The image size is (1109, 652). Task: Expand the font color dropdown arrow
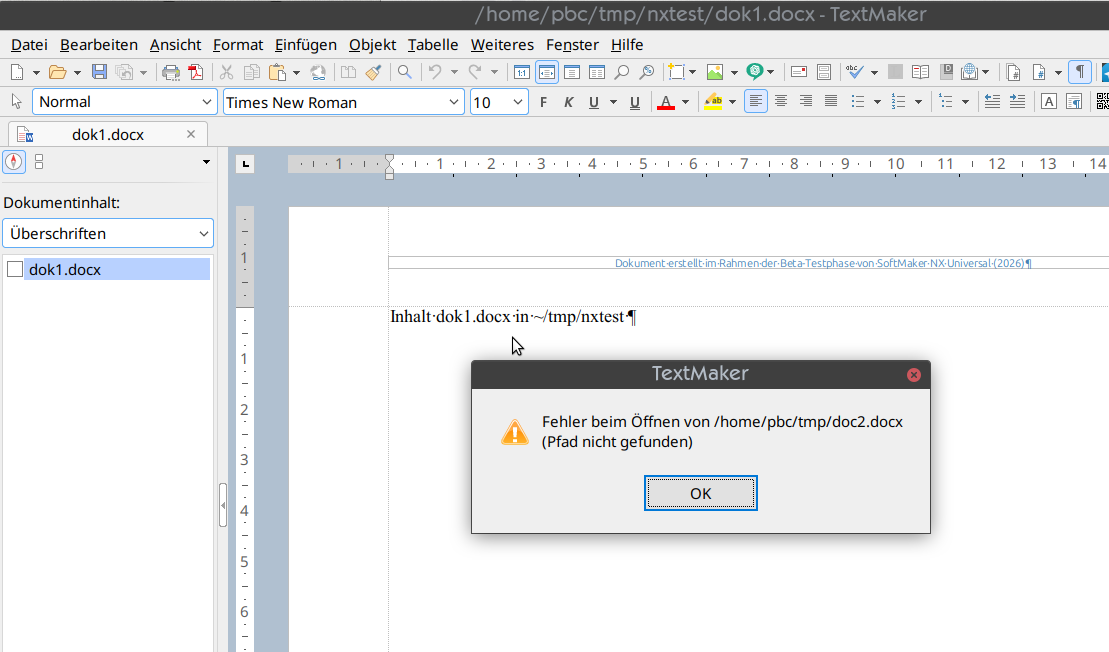click(685, 103)
